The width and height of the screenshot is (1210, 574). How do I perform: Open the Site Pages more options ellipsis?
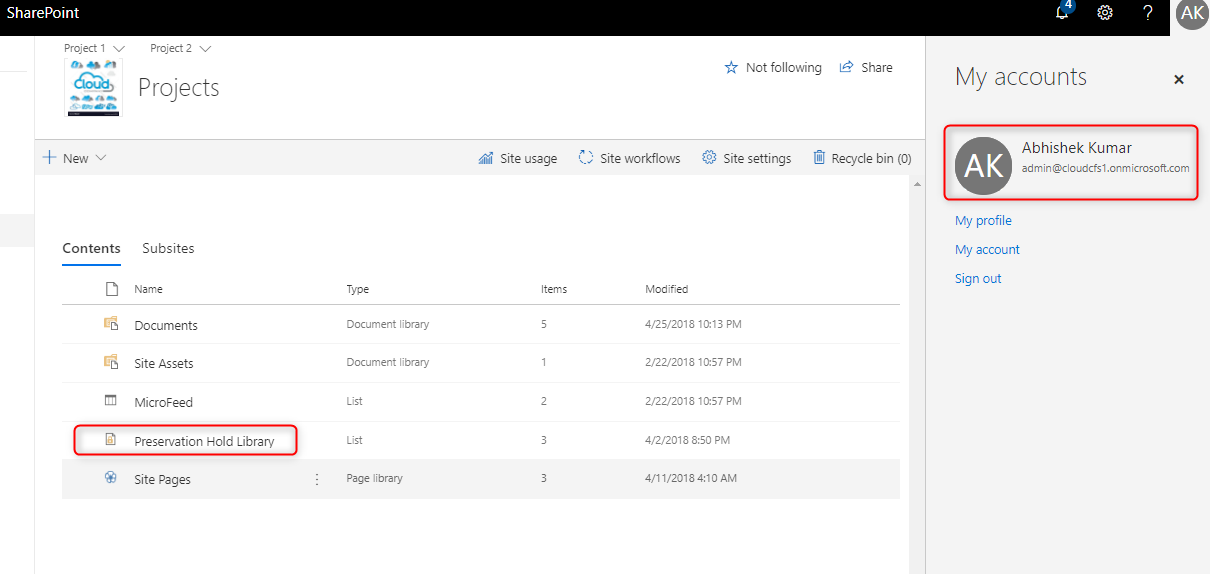pos(317,479)
